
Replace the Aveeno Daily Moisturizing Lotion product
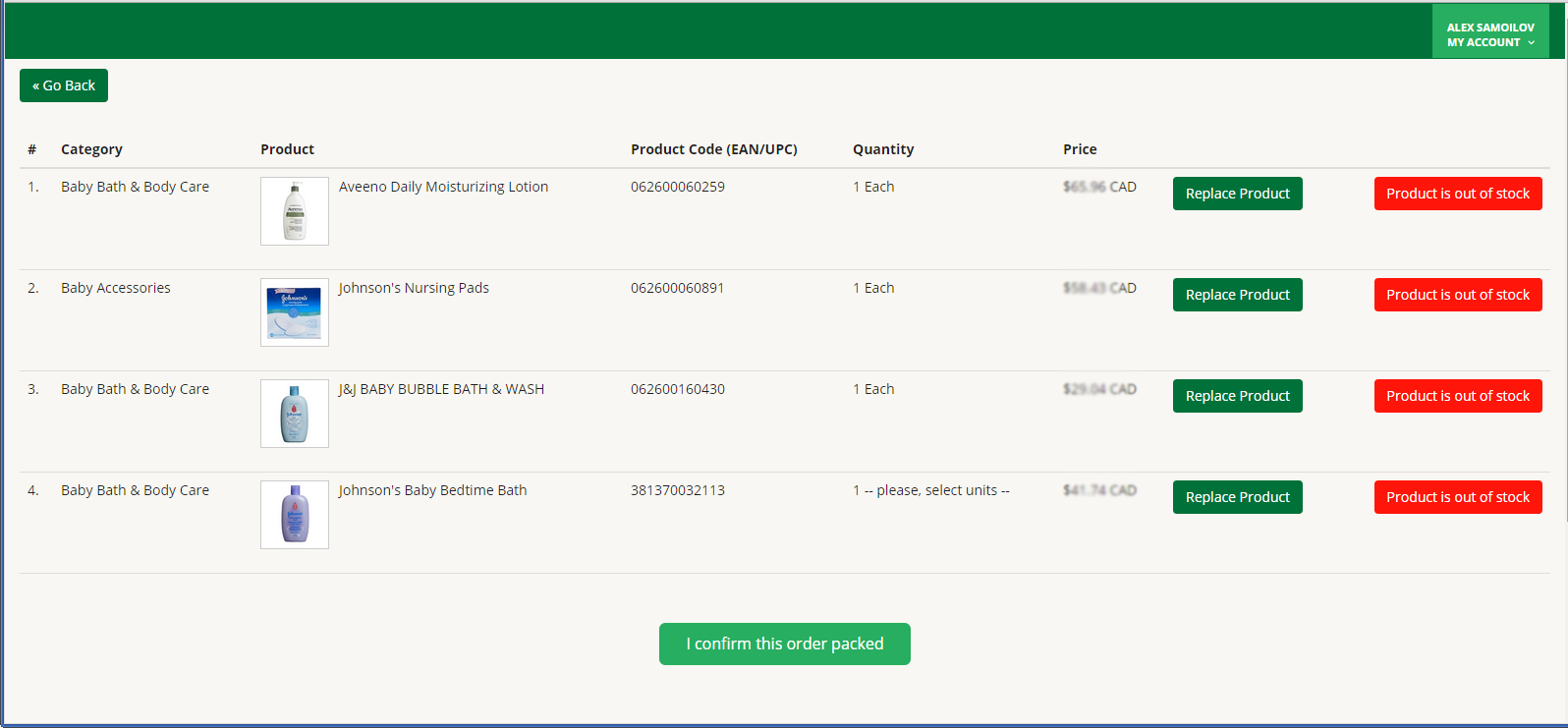coord(1237,194)
